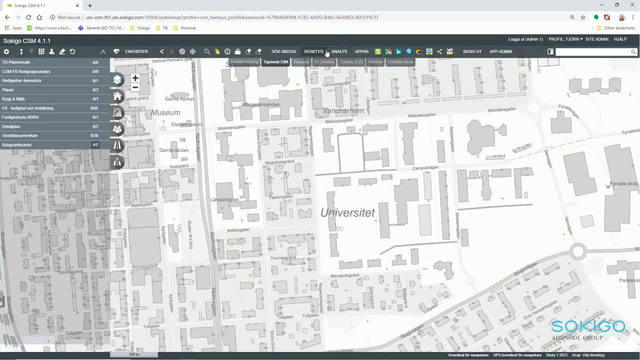Click the map sheet round button
The image size is (640, 360).
(117, 113)
